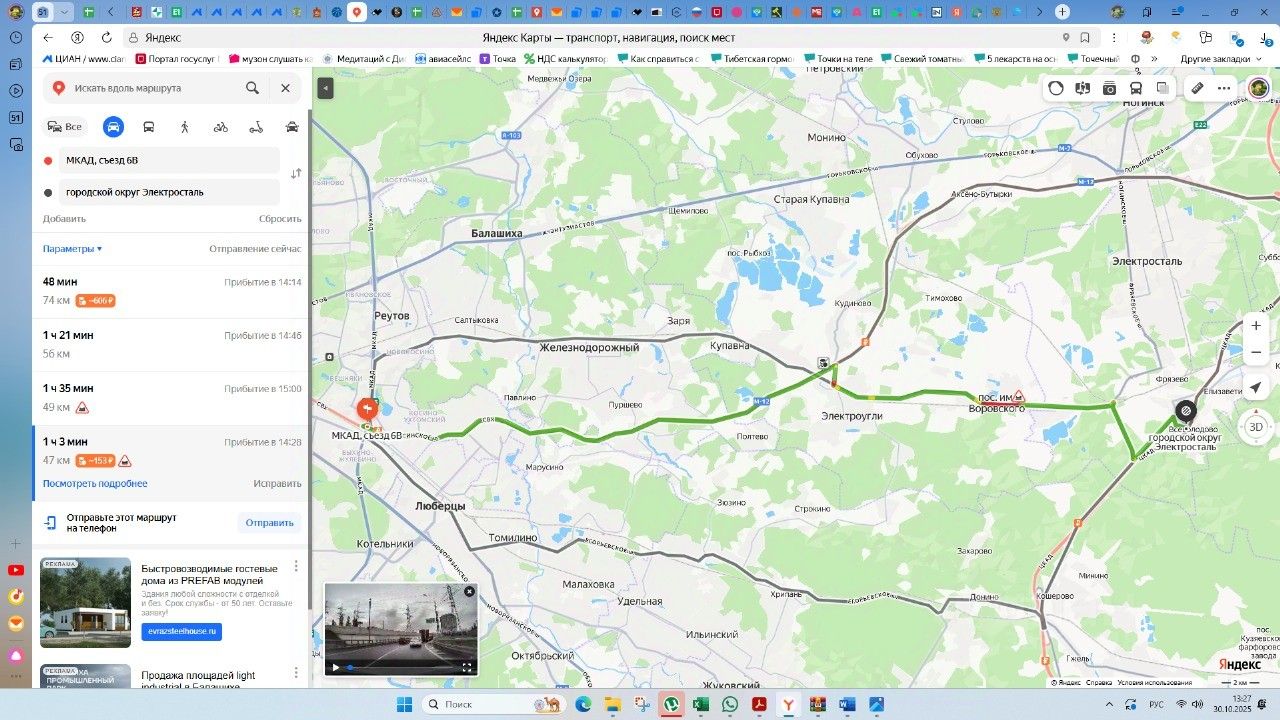Open the Портал госуслуг bookmark
1280x720 pixels.
pos(176,59)
